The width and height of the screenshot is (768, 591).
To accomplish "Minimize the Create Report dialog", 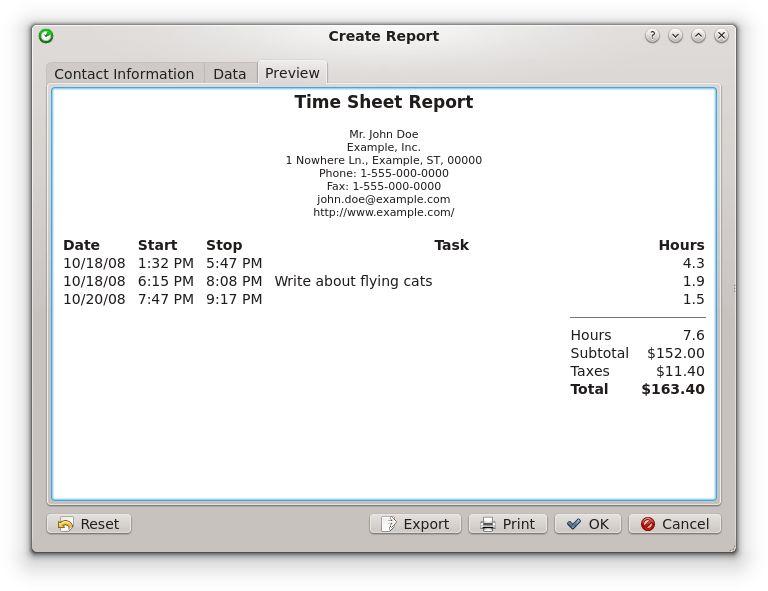I will pyautogui.click(x=675, y=35).
